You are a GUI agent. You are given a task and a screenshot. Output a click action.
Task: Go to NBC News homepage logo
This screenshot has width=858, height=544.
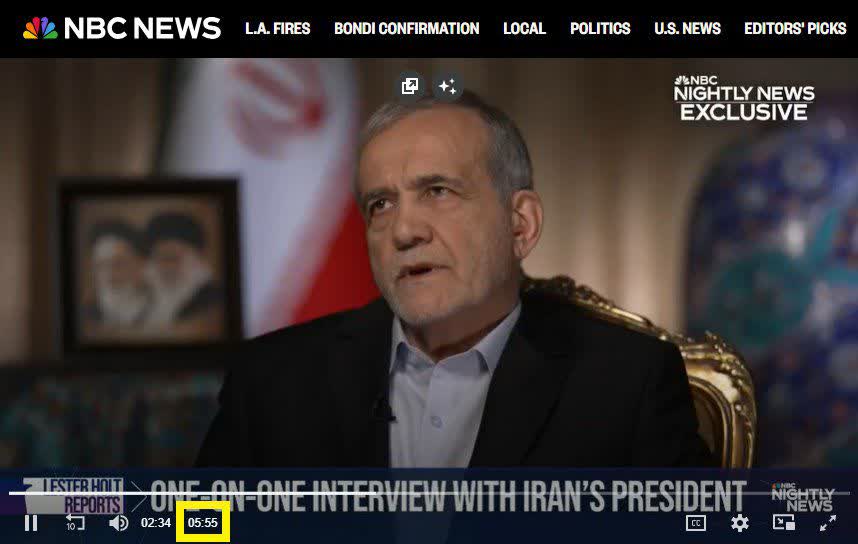pos(121,28)
